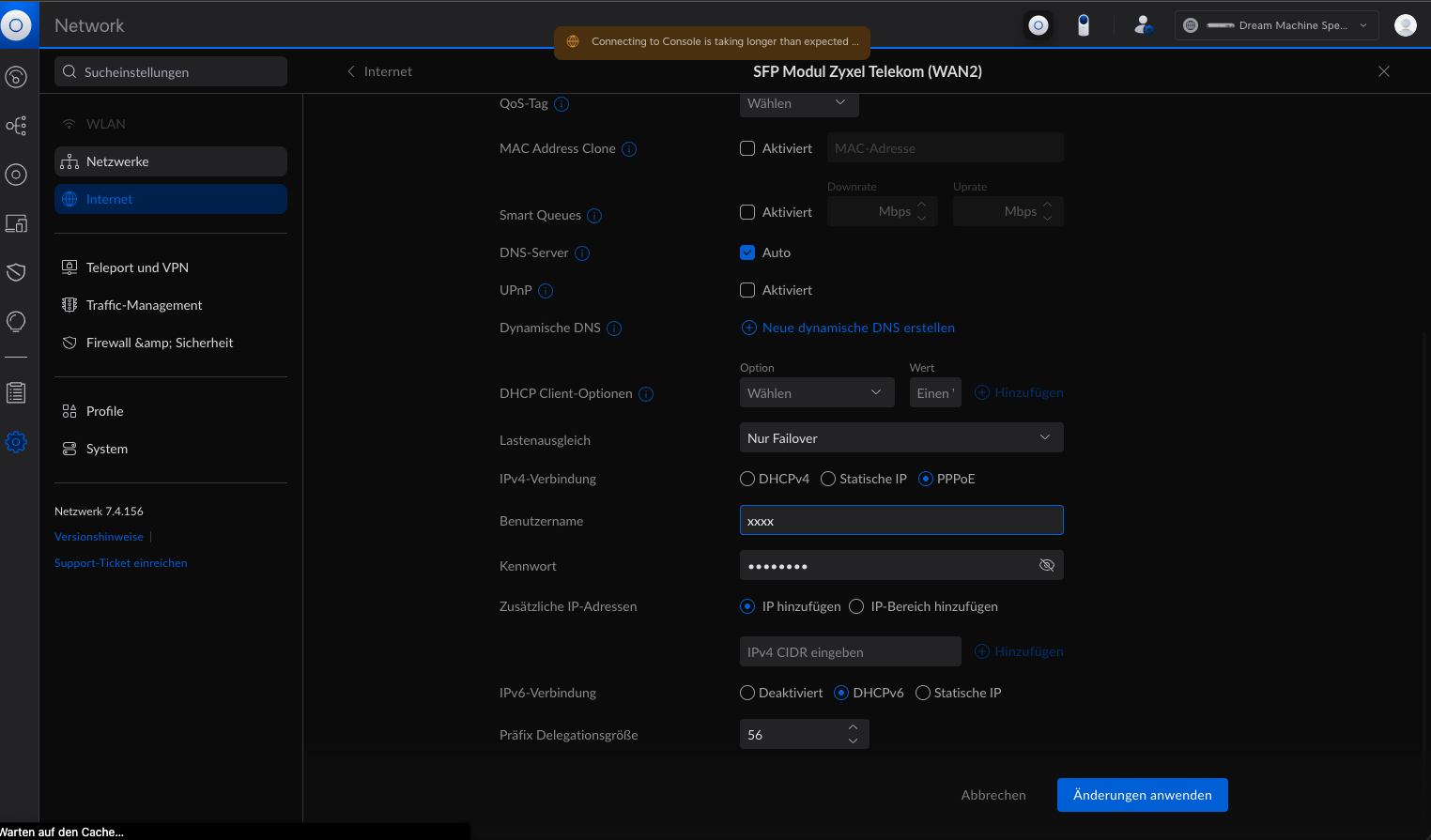Click the Abbrechen button
The image size is (1431, 840).
tap(993, 795)
